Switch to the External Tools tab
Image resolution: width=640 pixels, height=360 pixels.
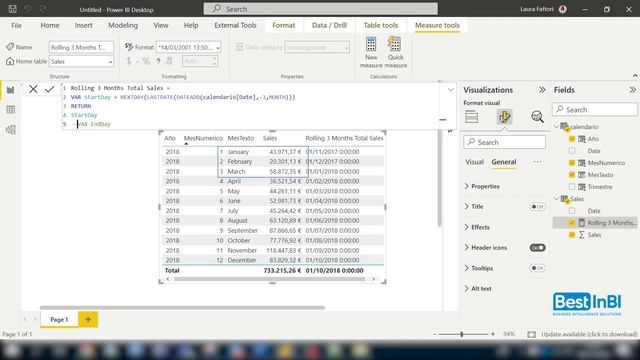[235, 25]
